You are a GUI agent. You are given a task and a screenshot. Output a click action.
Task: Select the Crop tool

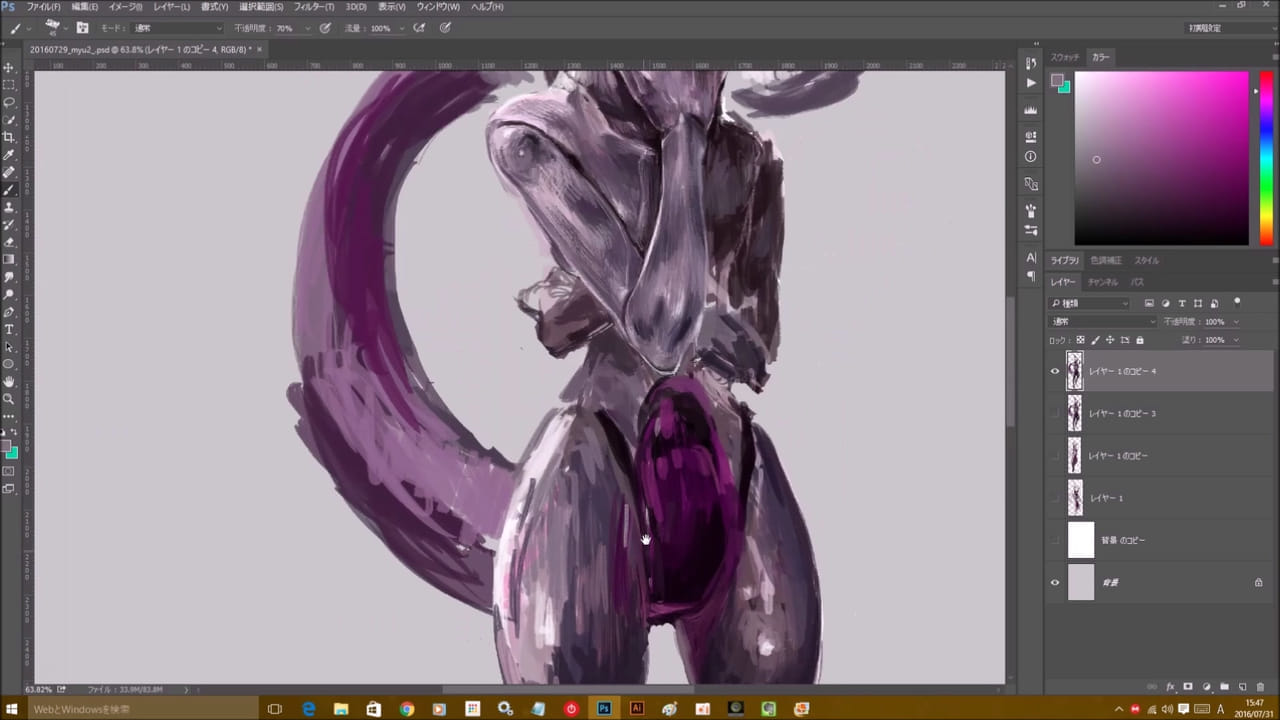pyautogui.click(x=9, y=137)
